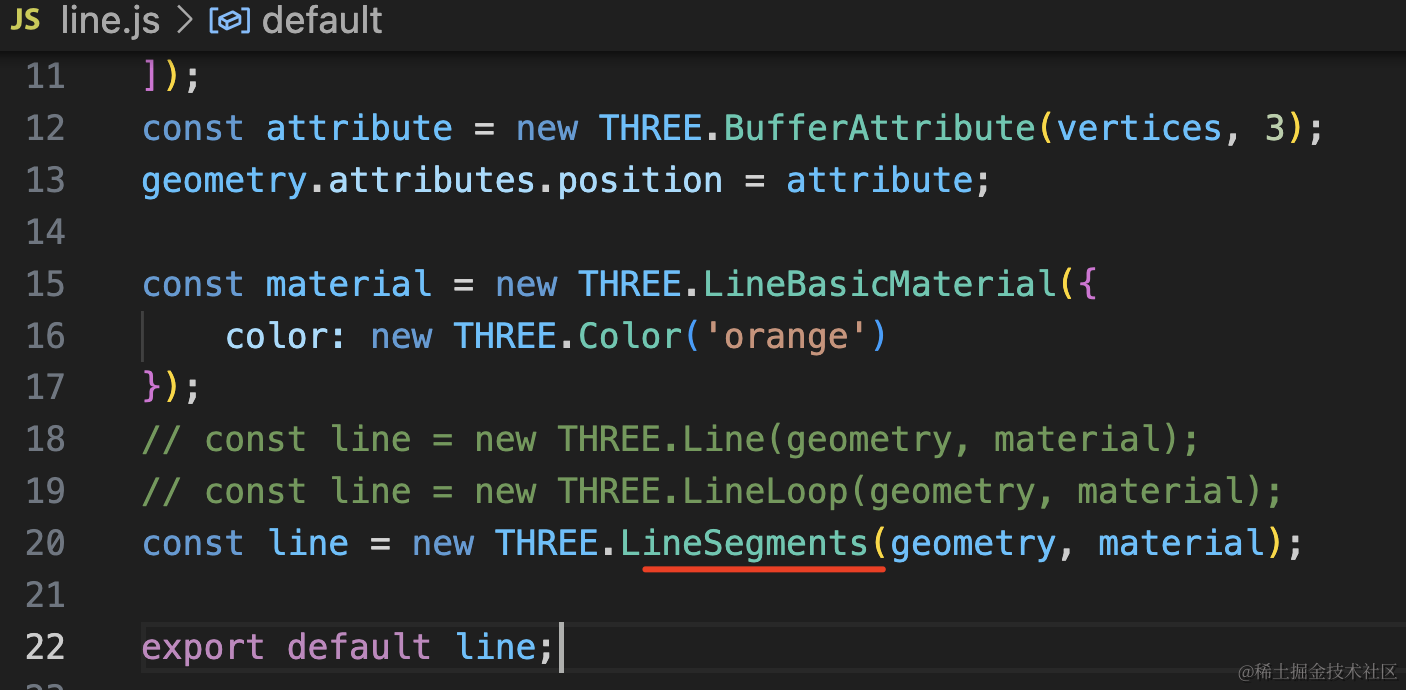The height and width of the screenshot is (690, 1406).
Task: Click the commented THREE.LineLoop line
Action: coord(711,491)
